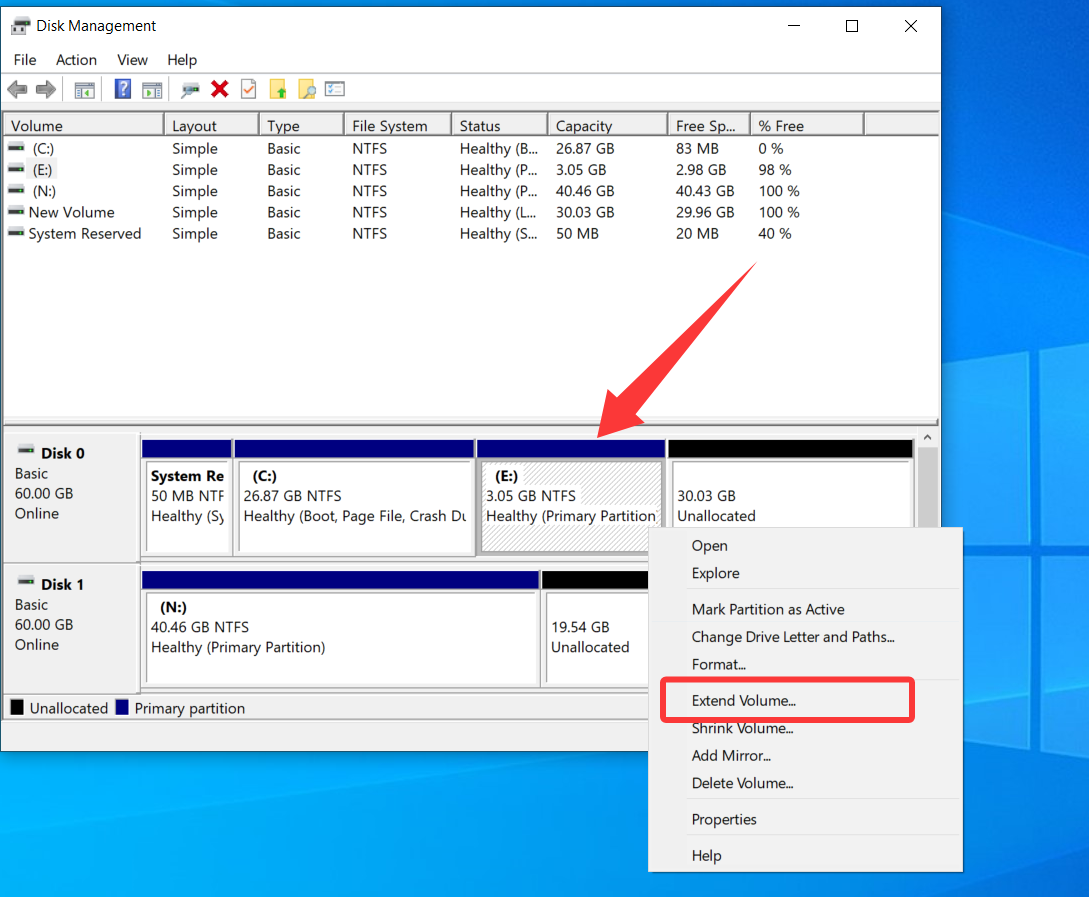
Task: Choose Extend Volume from the context menu
Action: (x=806, y=701)
